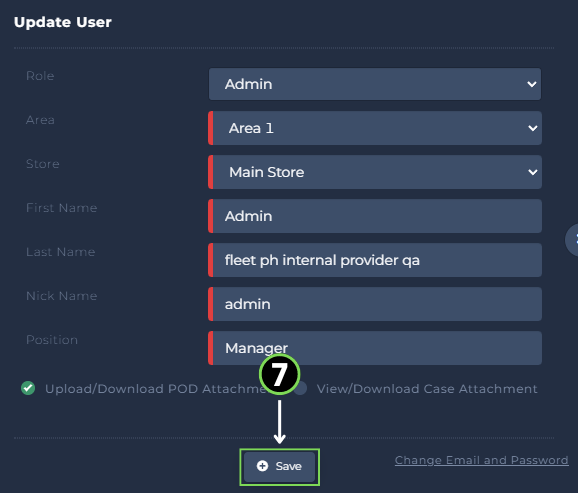This screenshot has width=578, height=493.
Task: Click the Upload/Download POD Attachment label
Action: click(x=155, y=389)
